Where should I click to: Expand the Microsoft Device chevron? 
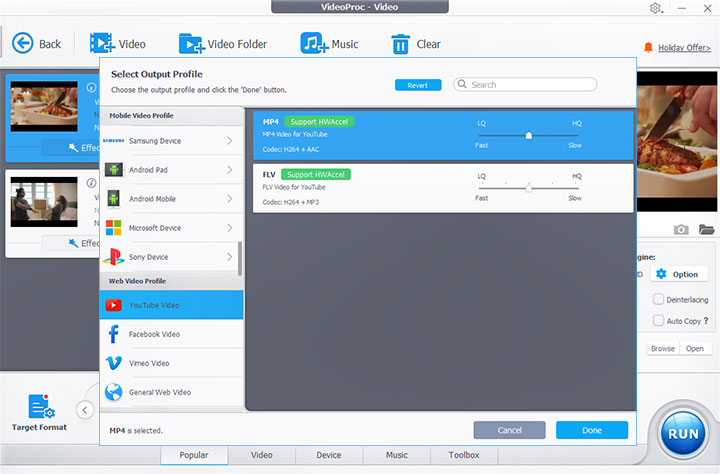[230, 227]
